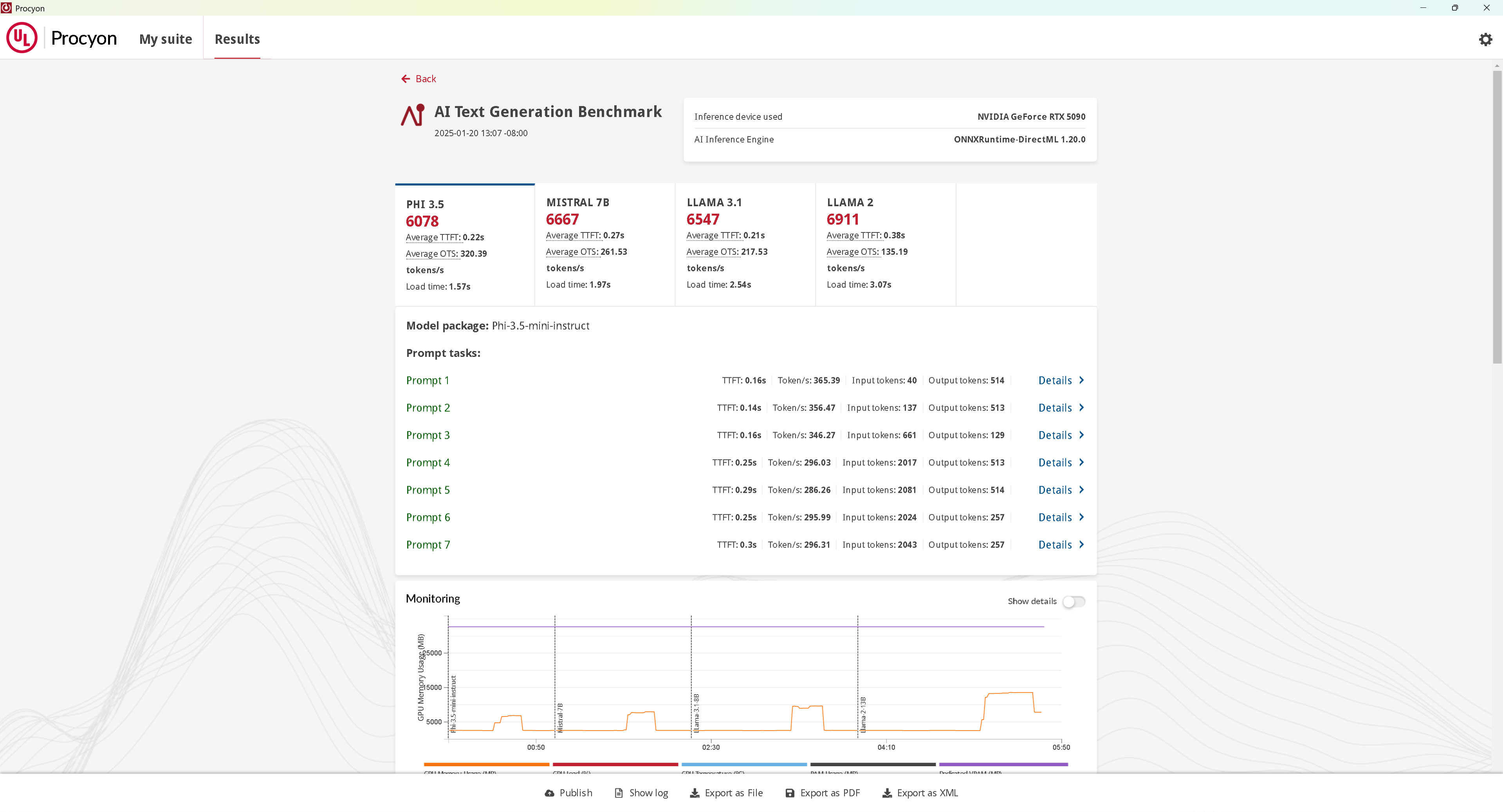The image size is (1503, 812).
Task: Click the Publish cloud icon
Action: coord(549,793)
